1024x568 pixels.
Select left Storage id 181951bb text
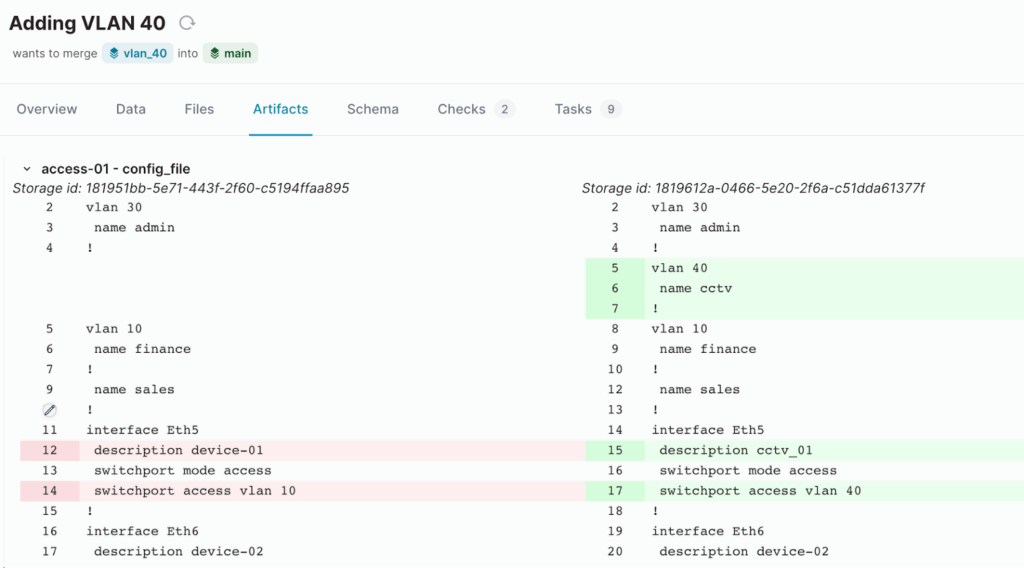pos(181,188)
